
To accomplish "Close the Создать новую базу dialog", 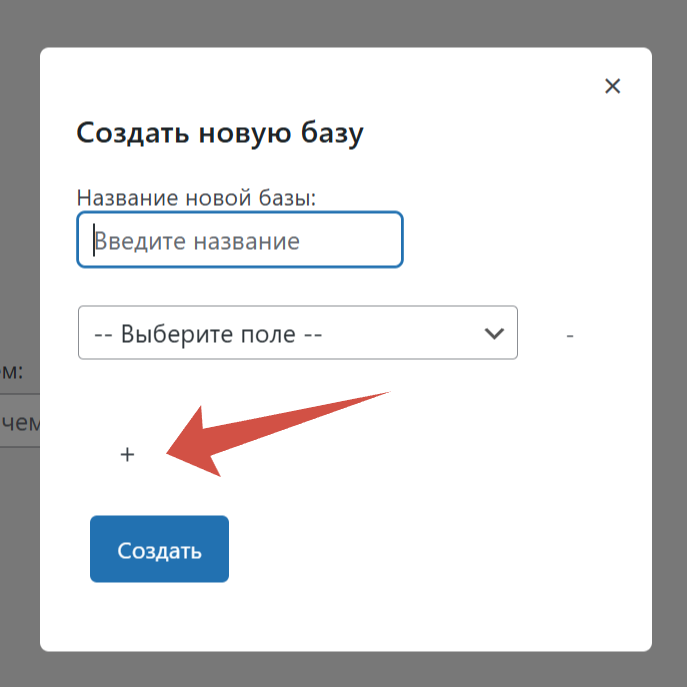I will (x=613, y=86).
